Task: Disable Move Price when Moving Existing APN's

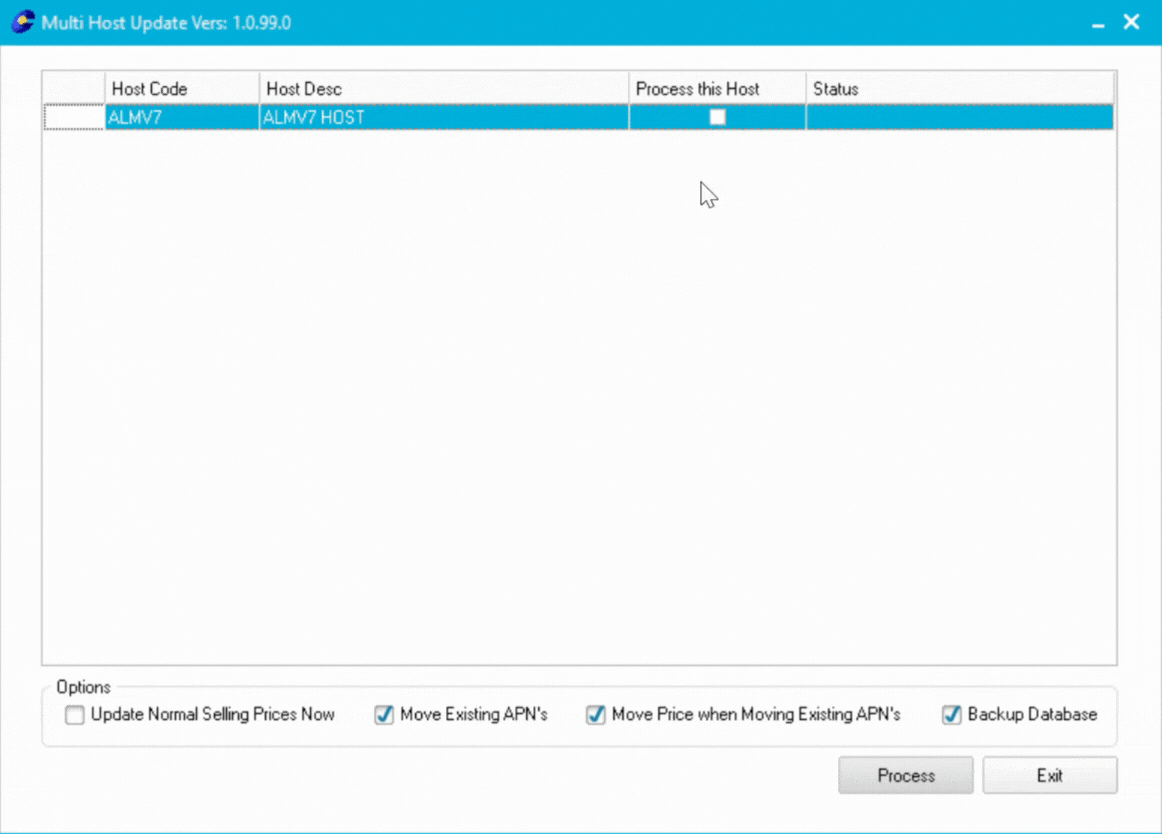Action: (x=596, y=715)
